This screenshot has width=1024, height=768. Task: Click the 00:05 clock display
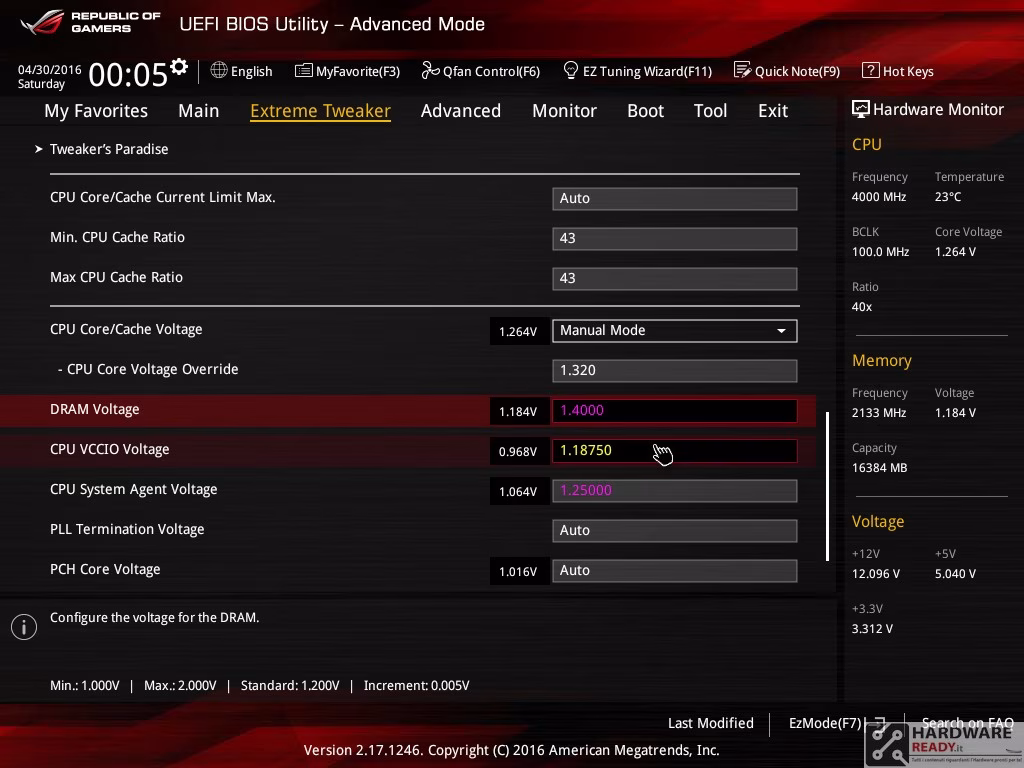(x=128, y=74)
